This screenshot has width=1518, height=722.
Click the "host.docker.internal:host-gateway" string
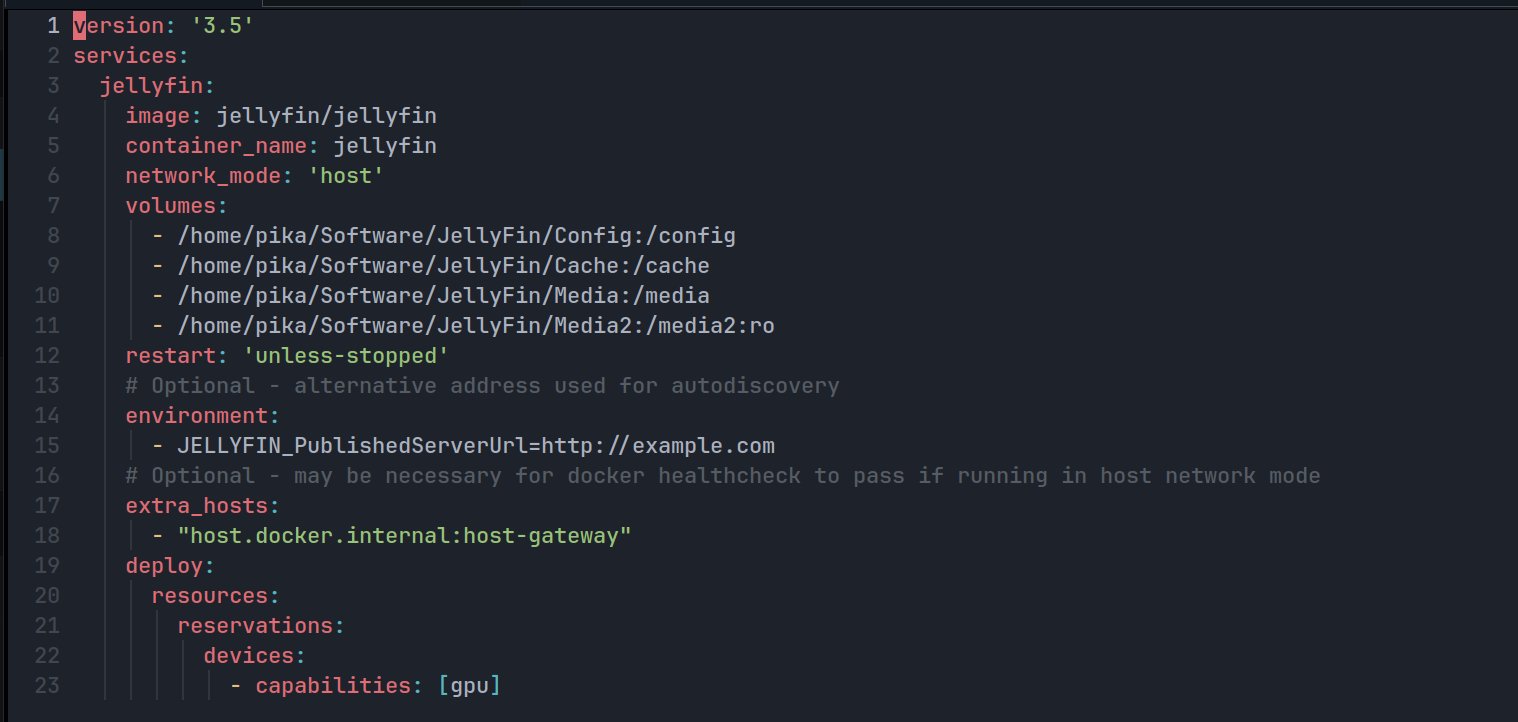pyautogui.click(x=410, y=536)
